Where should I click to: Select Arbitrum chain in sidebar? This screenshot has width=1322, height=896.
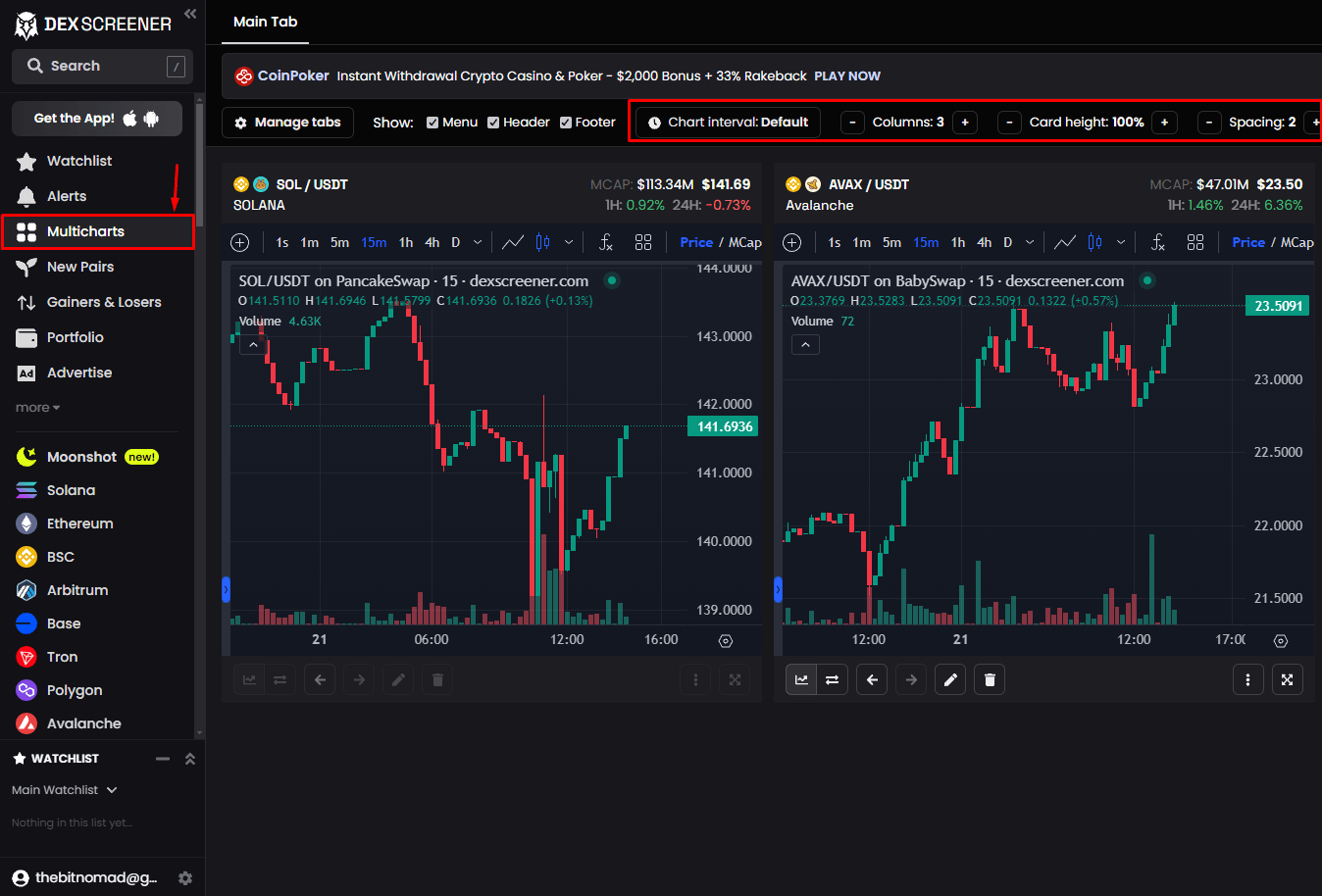tap(63, 590)
